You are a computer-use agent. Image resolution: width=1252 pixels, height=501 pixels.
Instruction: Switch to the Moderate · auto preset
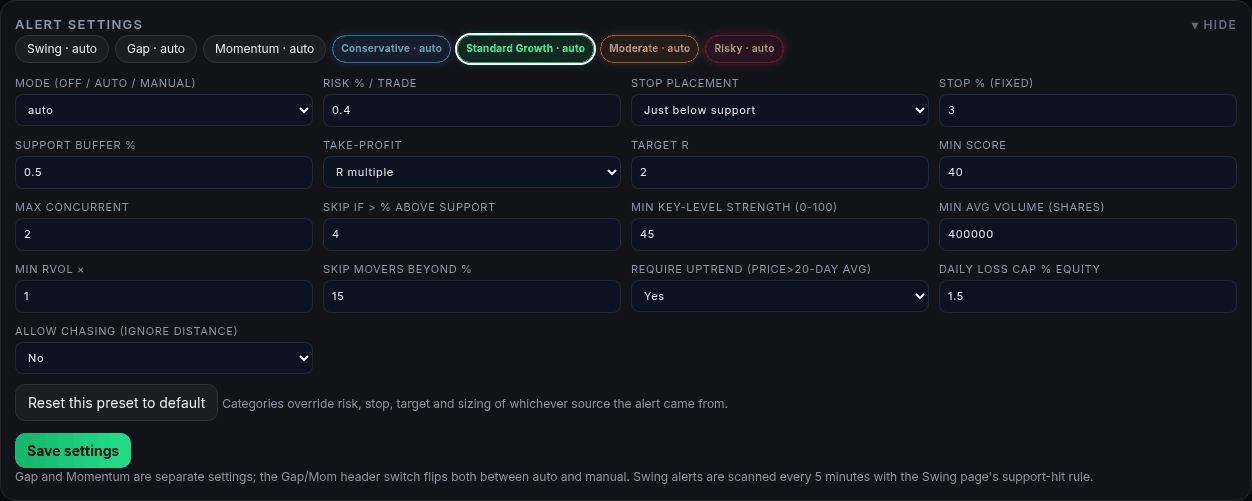[649, 48]
